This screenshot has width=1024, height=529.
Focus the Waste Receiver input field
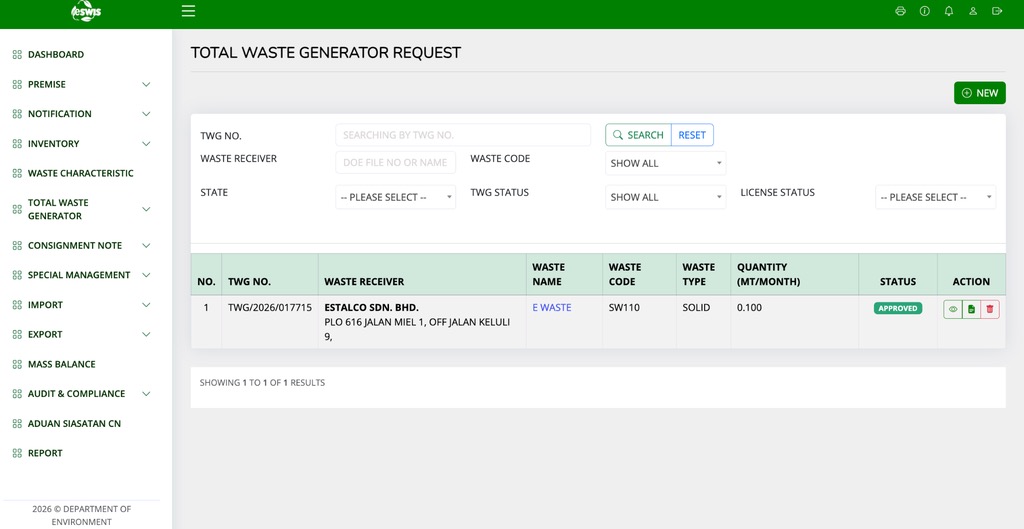coord(396,163)
